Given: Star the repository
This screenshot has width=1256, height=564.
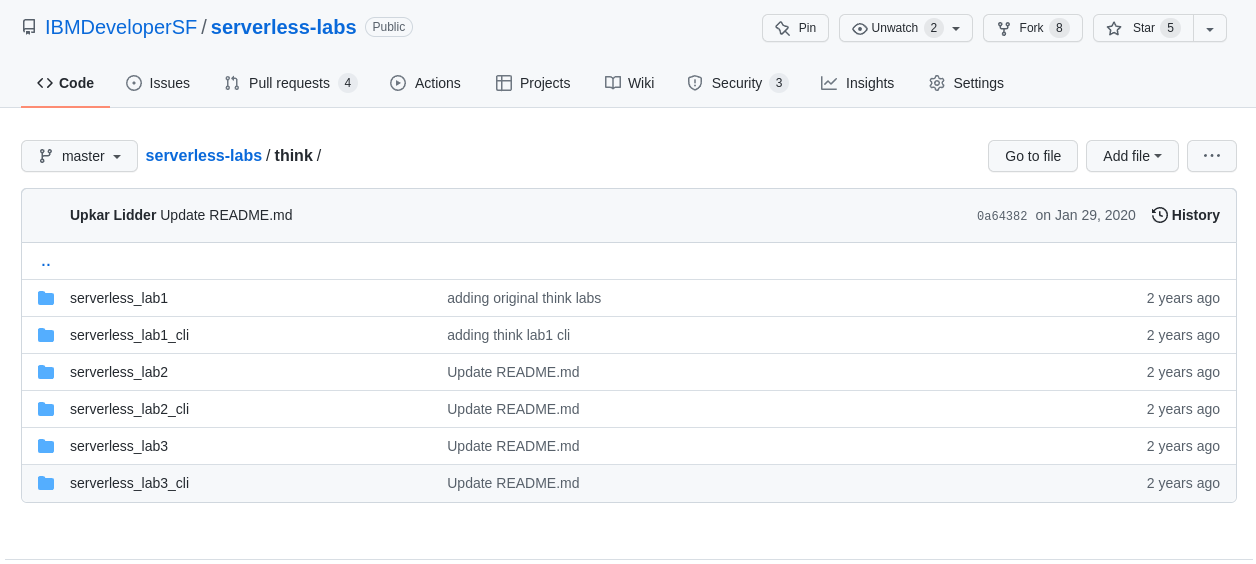Looking at the screenshot, I should click(1143, 28).
